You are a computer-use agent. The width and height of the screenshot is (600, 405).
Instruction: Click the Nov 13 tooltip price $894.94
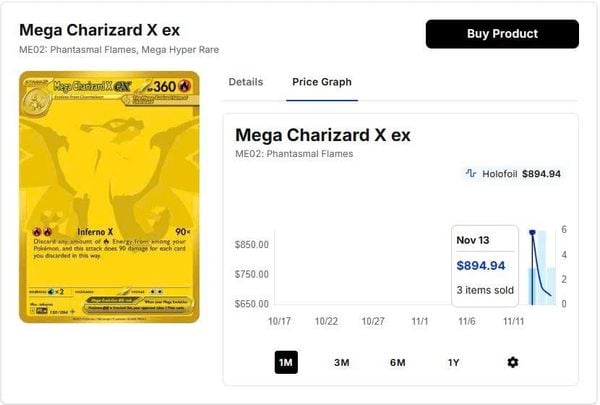click(x=481, y=266)
